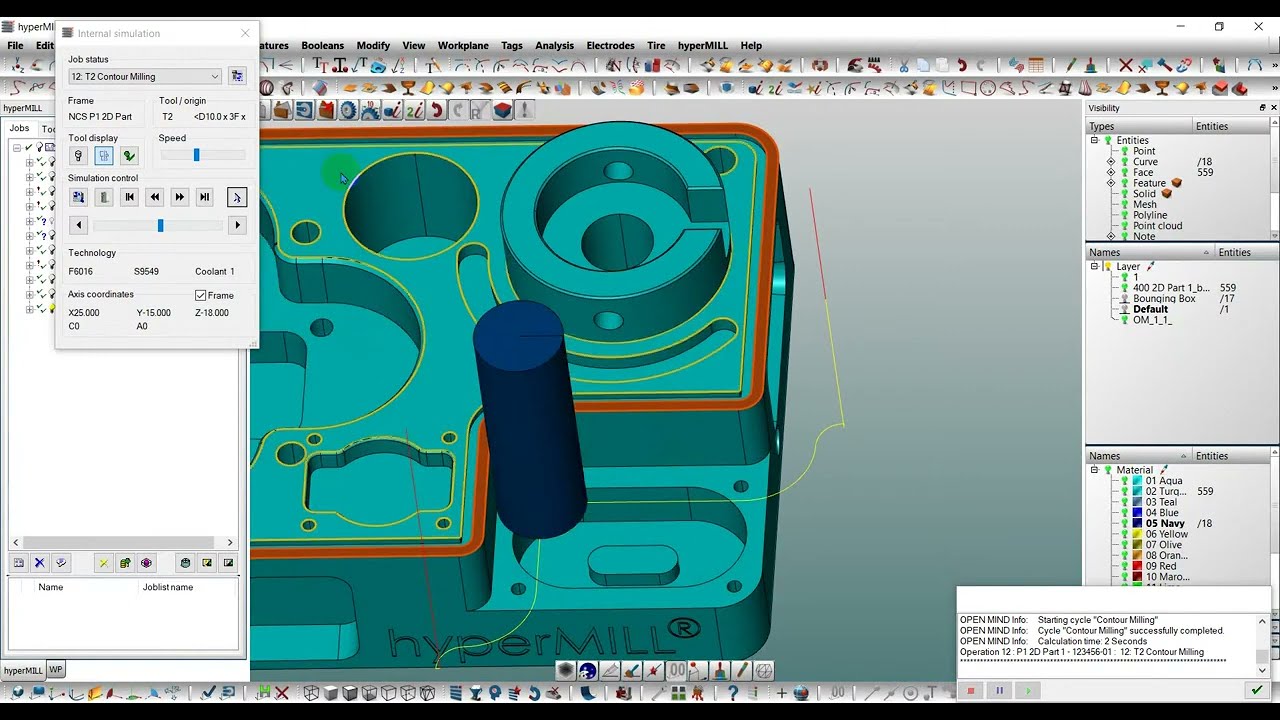The height and width of the screenshot is (720, 1280).
Task: Open the Workplane menu
Action: coord(463,45)
